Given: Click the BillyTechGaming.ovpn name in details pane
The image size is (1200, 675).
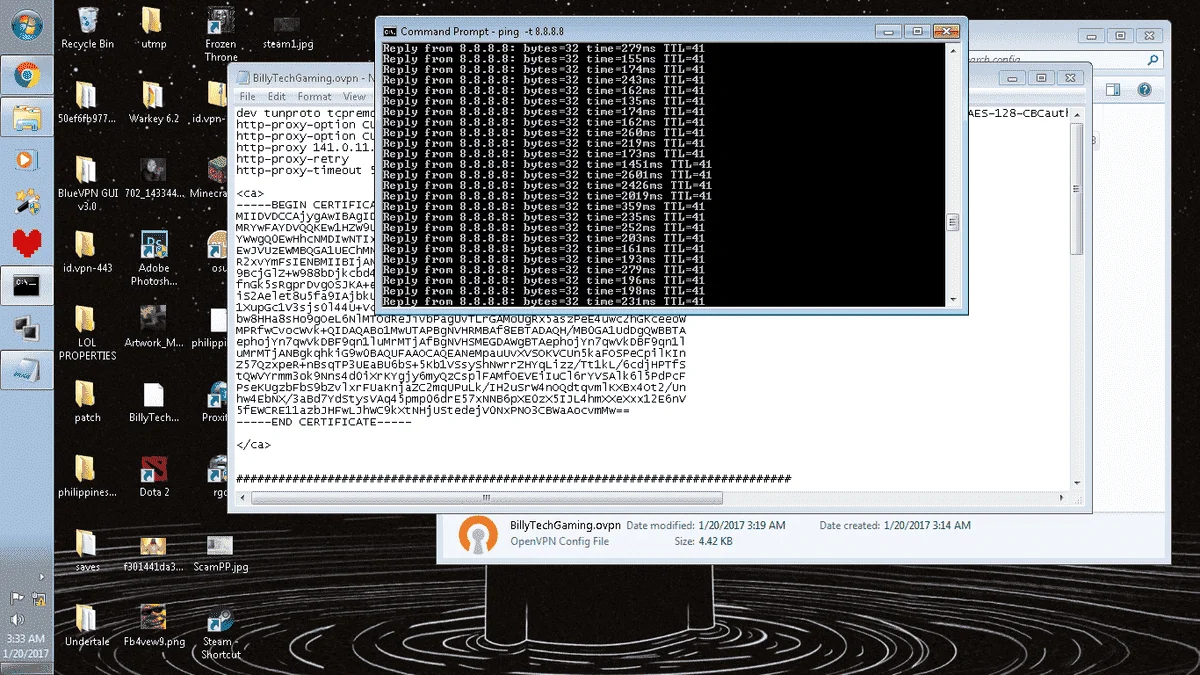Looking at the screenshot, I should click(x=565, y=525).
